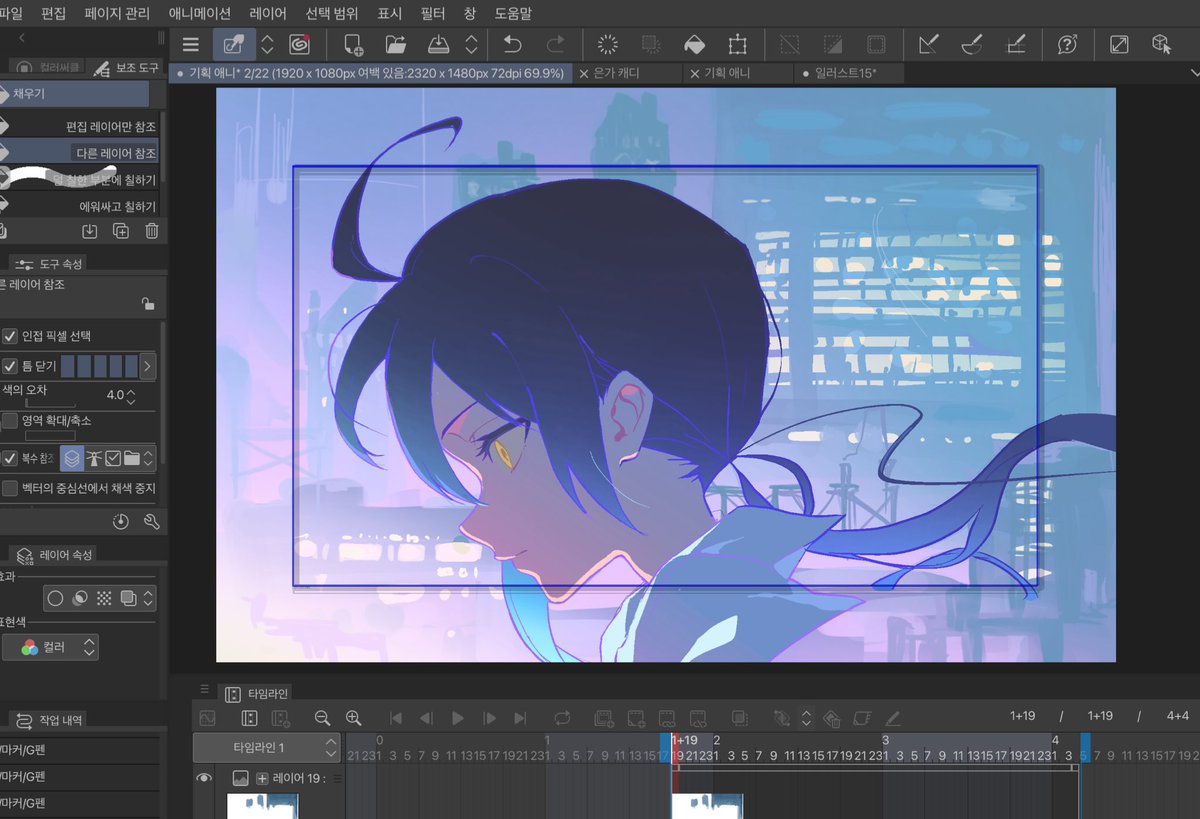Save the document with the save icon
1200x819 pixels.
pos(439,45)
